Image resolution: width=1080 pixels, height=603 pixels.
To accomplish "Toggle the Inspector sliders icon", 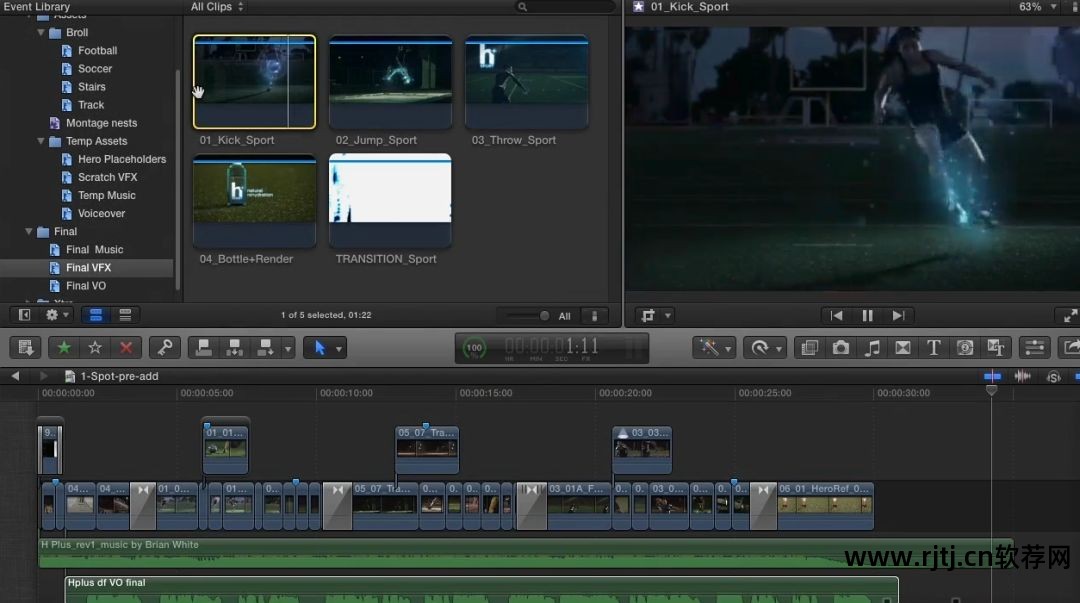I will (x=1035, y=348).
